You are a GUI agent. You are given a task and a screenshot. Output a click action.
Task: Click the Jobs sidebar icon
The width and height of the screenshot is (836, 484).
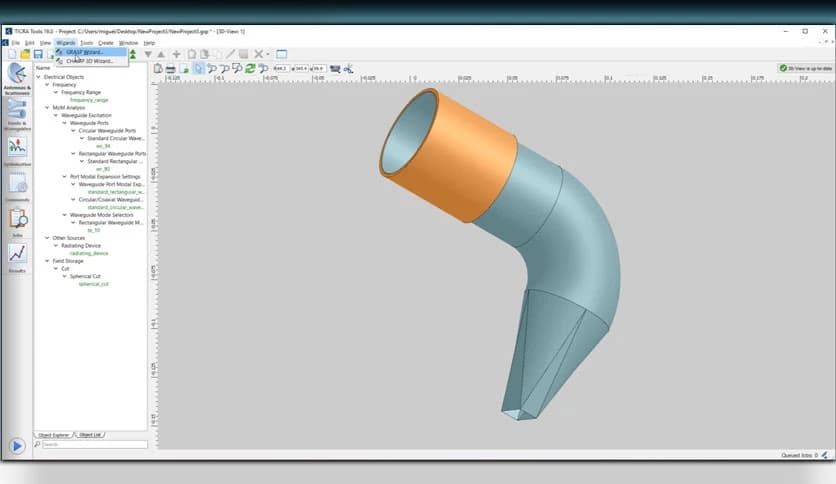[x=17, y=220]
